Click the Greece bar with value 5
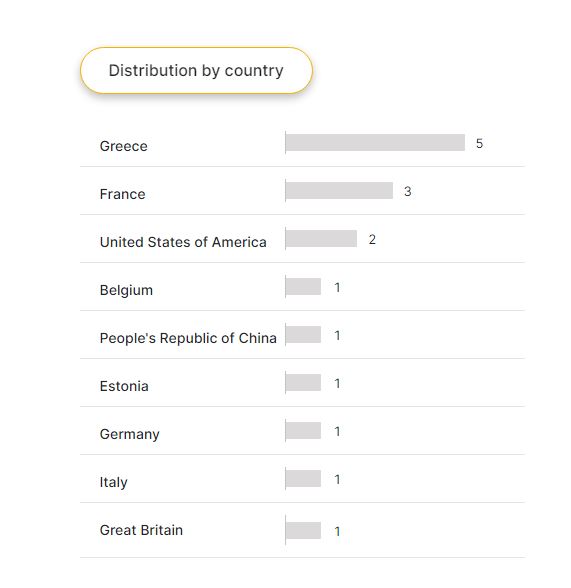Image resolution: width=571 pixels, height=588 pixels. (375, 142)
